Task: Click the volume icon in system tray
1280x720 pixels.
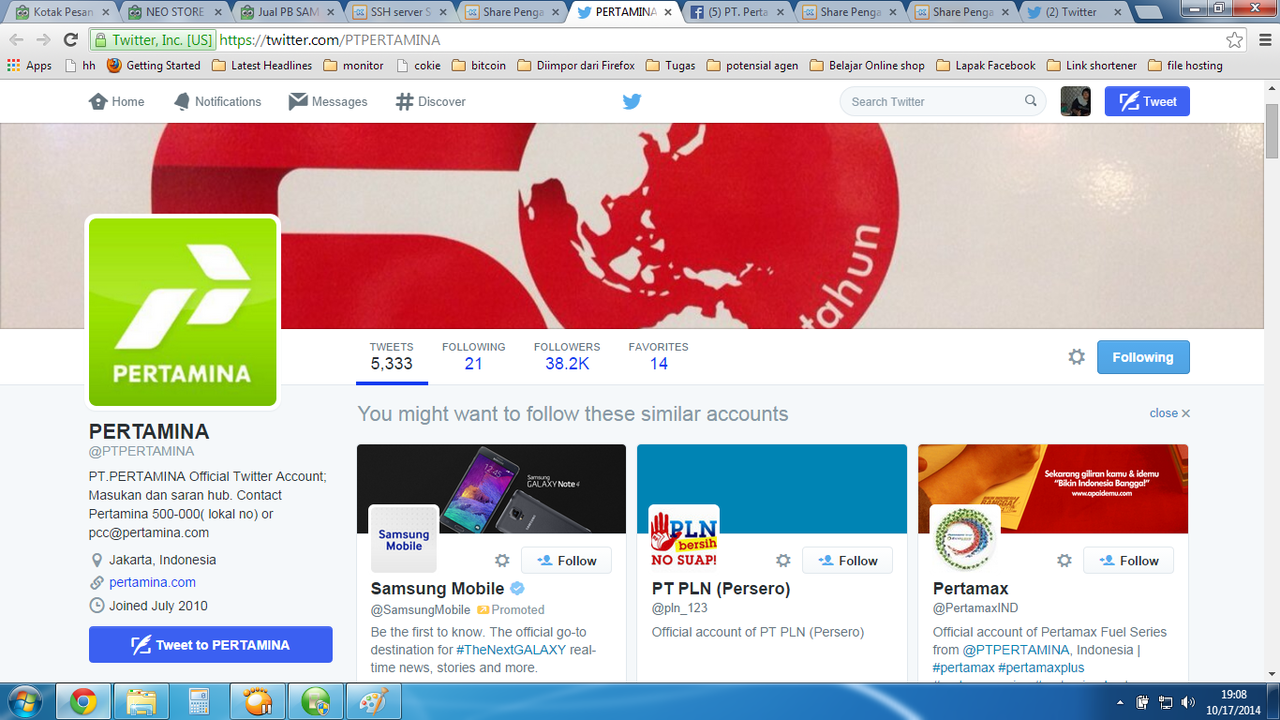Action: (1187, 702)
